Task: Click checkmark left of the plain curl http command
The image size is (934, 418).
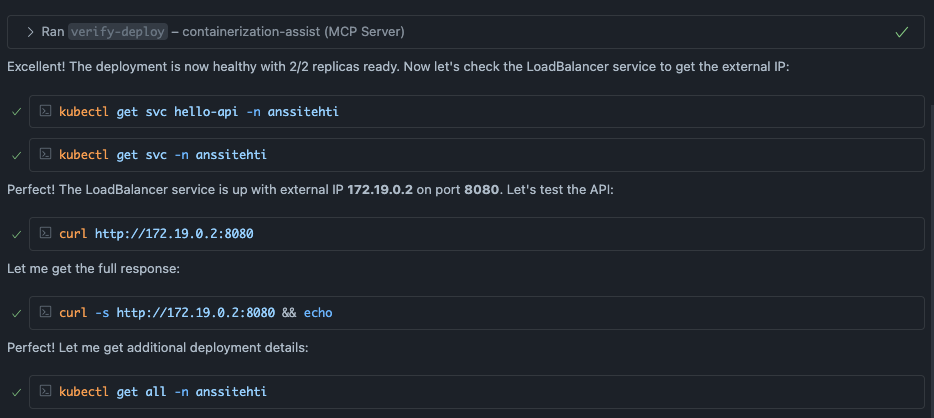Action: (x=16, y=235)
